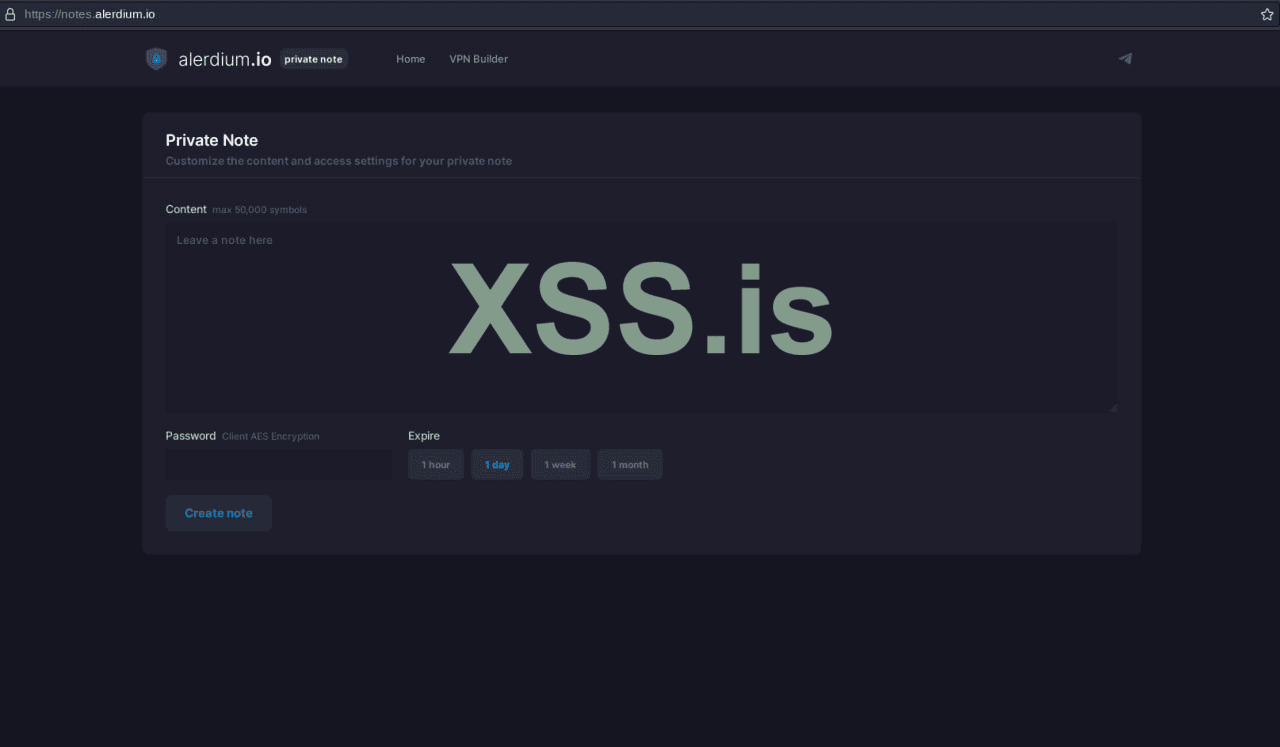The width and height of the screenshot is (1280, 747).
Task: Click the Content label
Action: pos(186,209)
